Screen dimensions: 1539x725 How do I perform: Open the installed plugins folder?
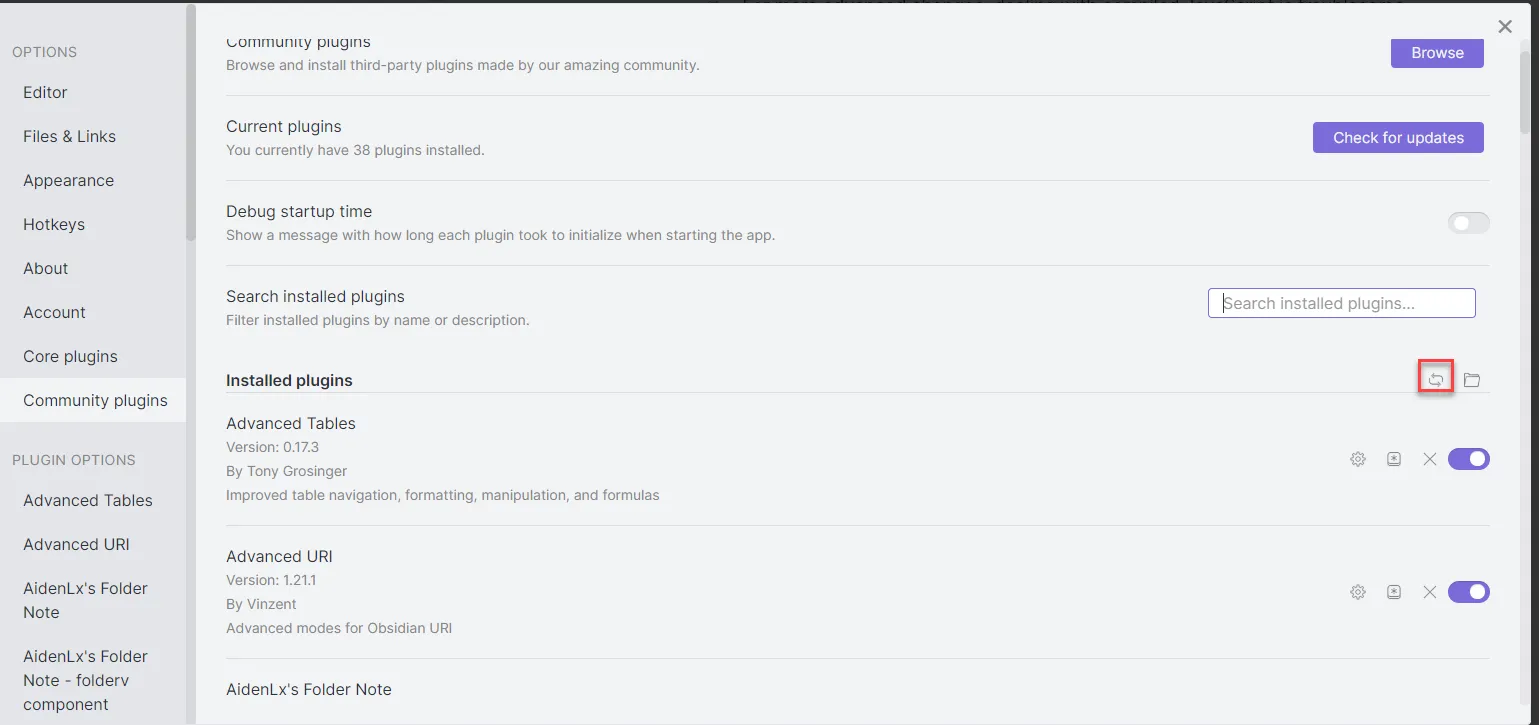pos(1472,380)
